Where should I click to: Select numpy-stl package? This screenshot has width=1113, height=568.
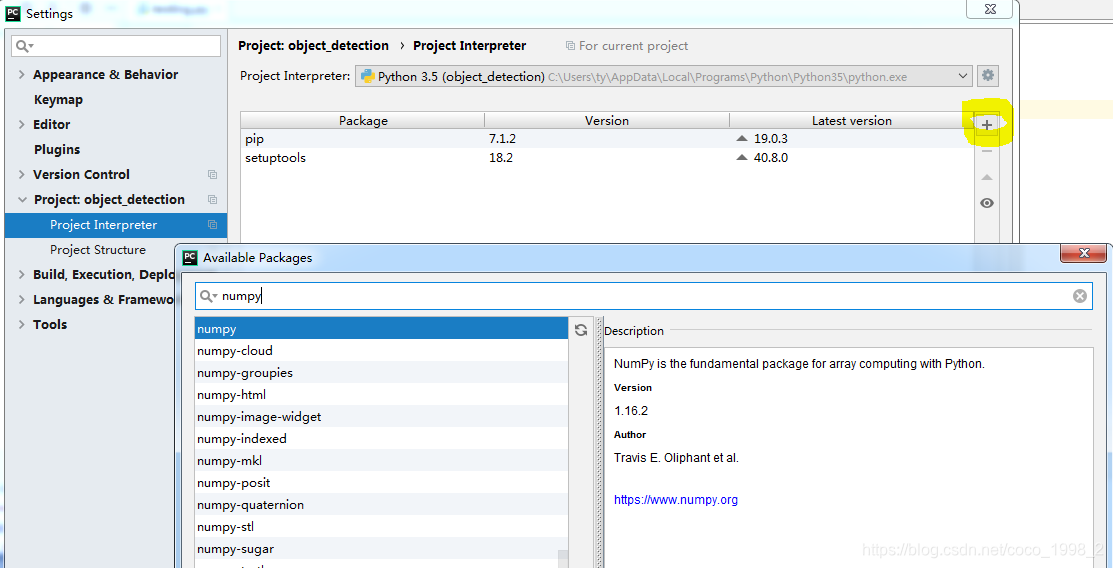click(382, 527)
